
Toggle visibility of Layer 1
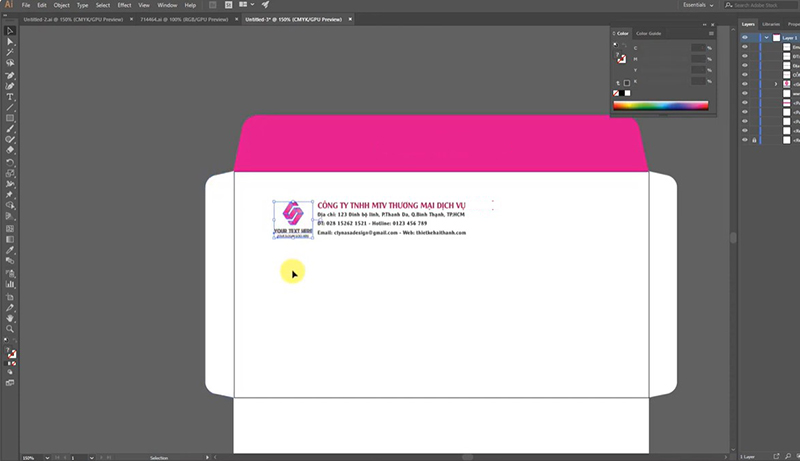(745, 37)
